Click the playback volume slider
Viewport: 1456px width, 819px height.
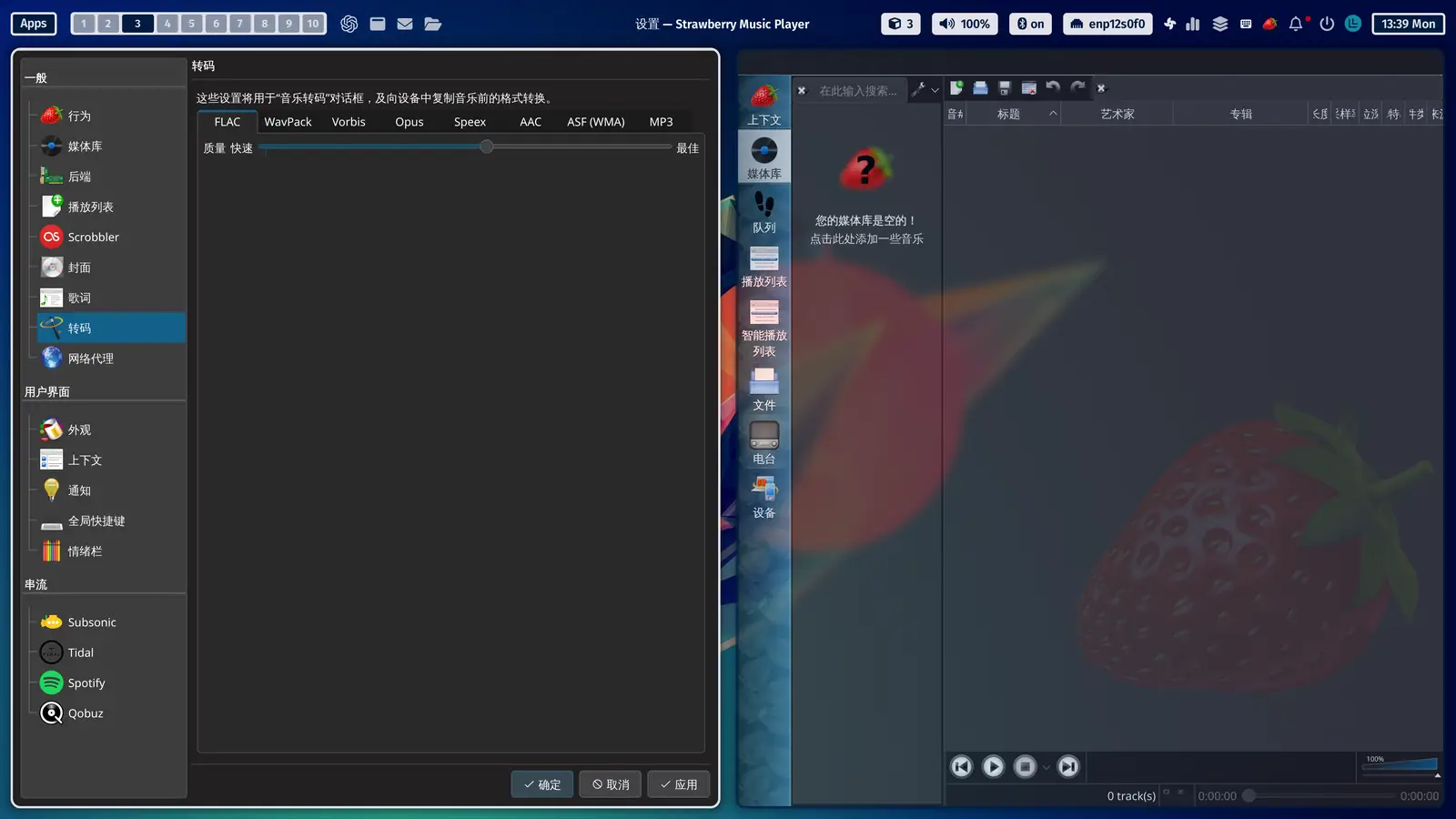pos(1400,764)
